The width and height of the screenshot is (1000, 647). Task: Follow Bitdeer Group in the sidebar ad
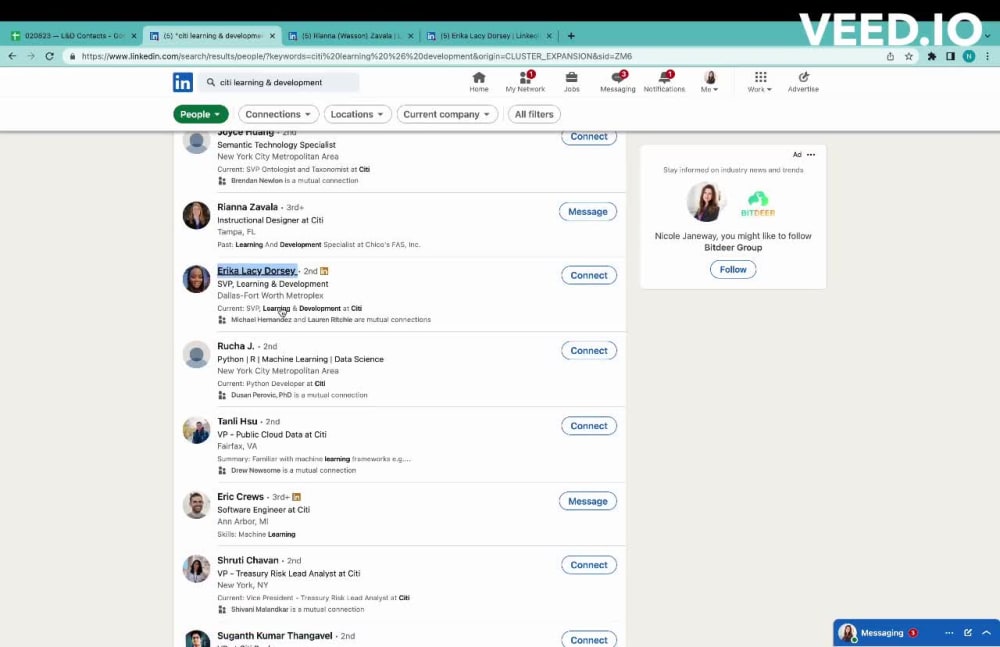[x=732, y=269]
